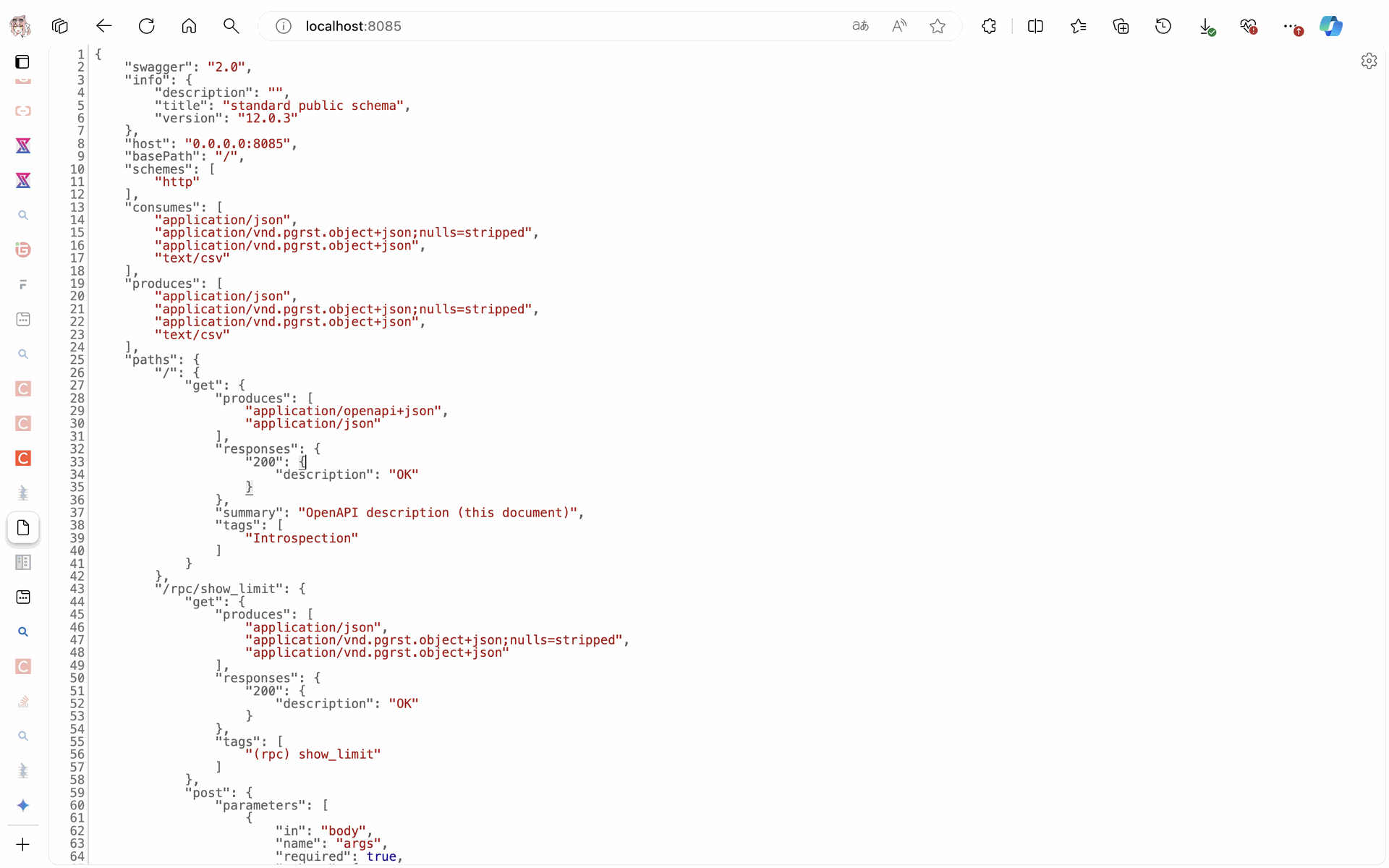Screen dimensions: 1389x868
Task: Click the blue true value
Action: coord(381,856)
